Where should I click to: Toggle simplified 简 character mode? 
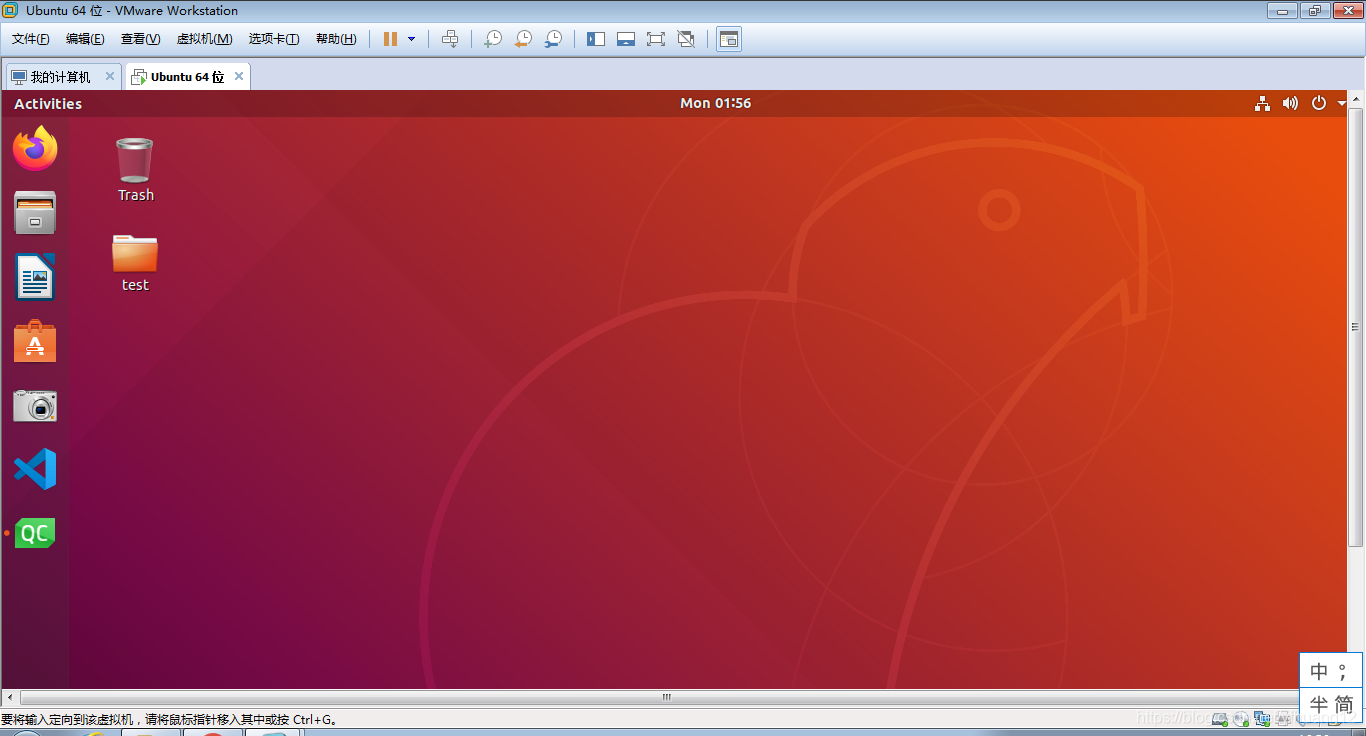pyautogui.click(x=1344, y=703)
